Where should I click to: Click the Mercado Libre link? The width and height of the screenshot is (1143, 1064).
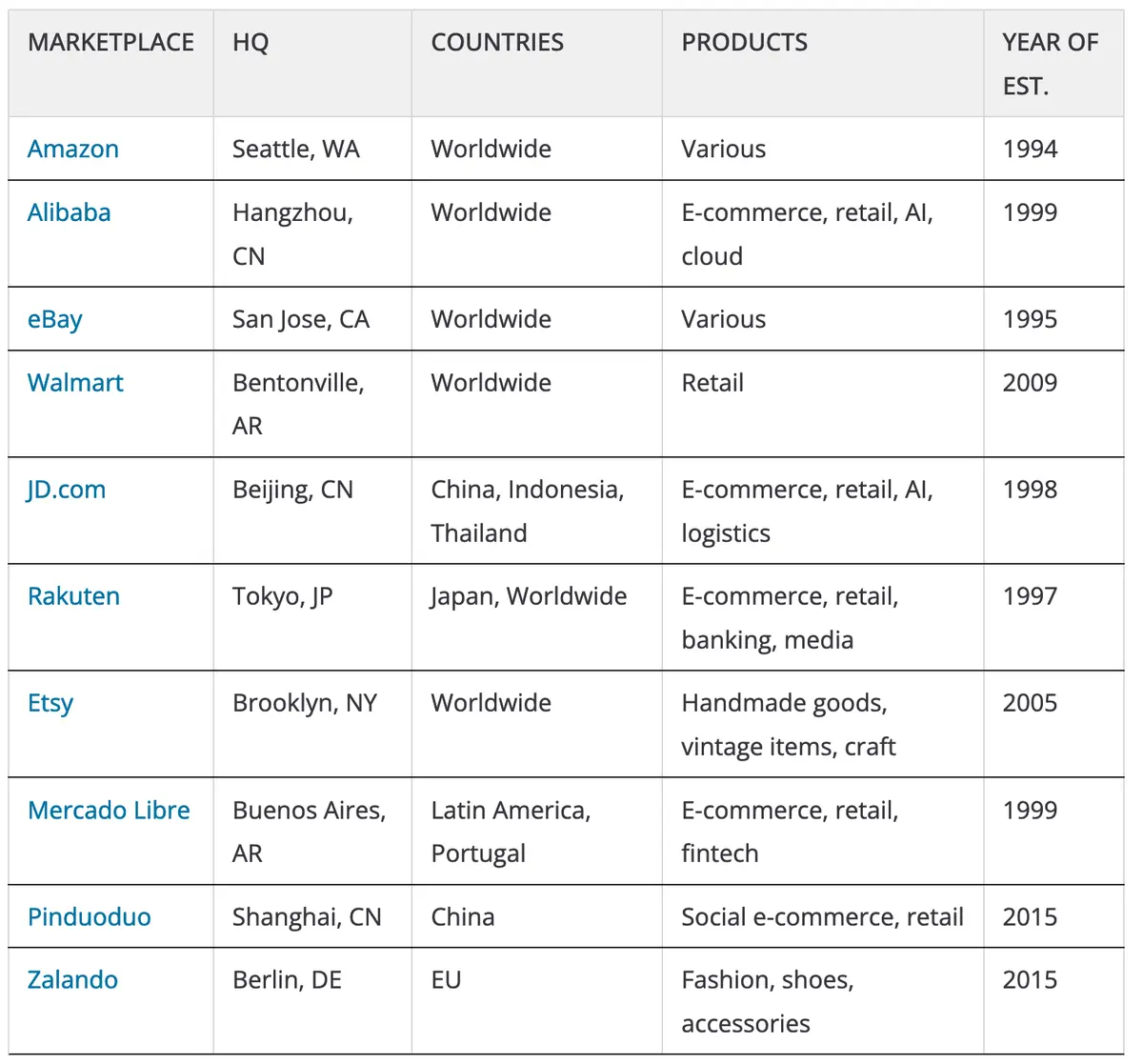coord(109,811)
